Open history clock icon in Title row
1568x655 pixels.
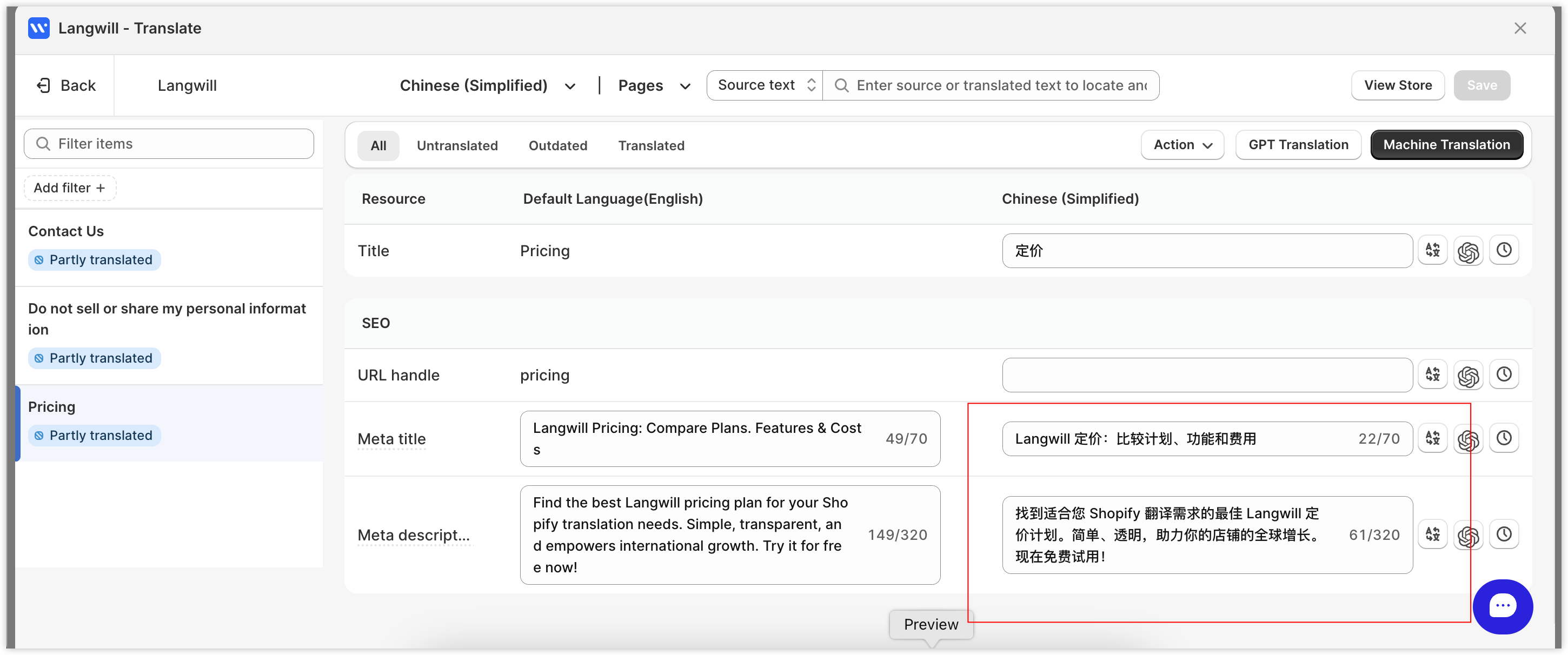(1504, 250)
